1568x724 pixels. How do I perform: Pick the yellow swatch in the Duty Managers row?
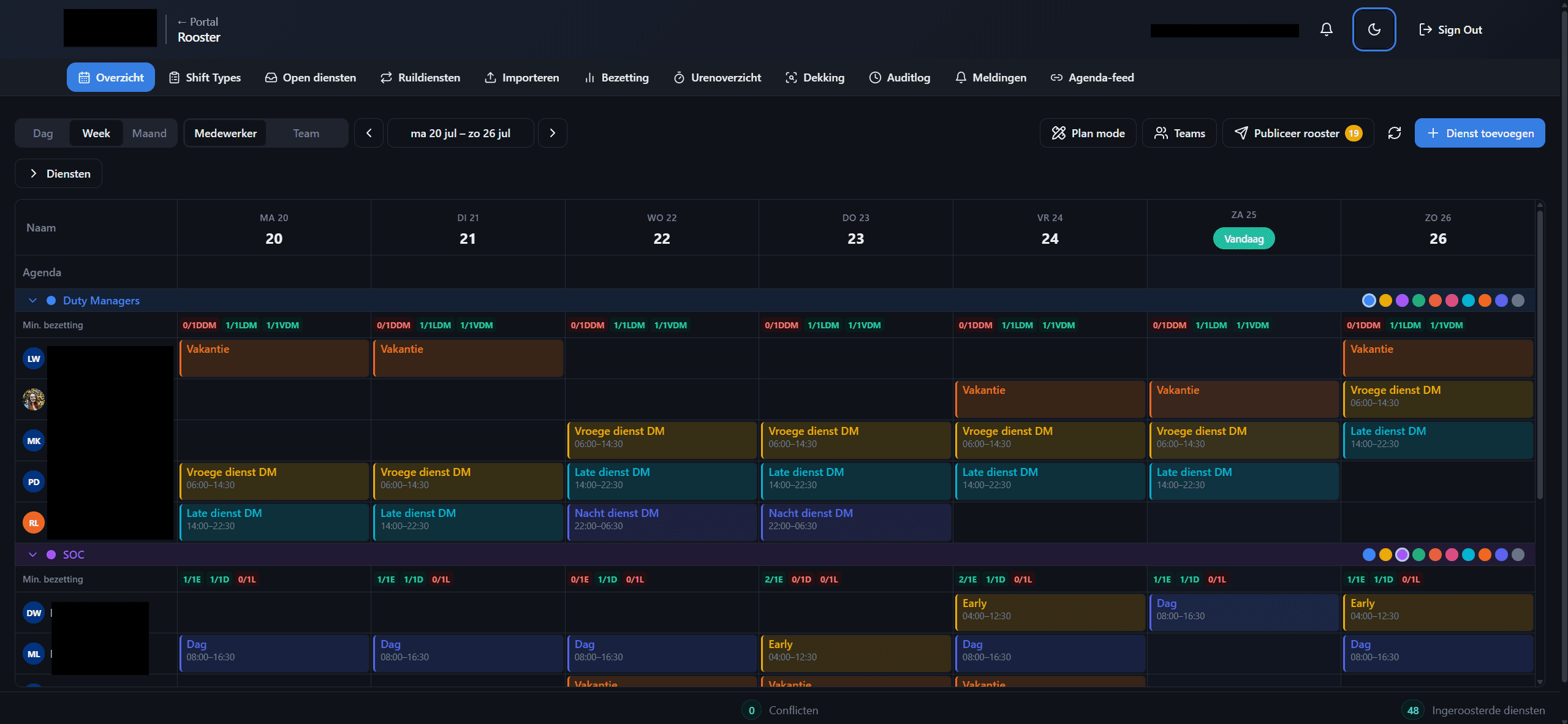[1385, 301]
